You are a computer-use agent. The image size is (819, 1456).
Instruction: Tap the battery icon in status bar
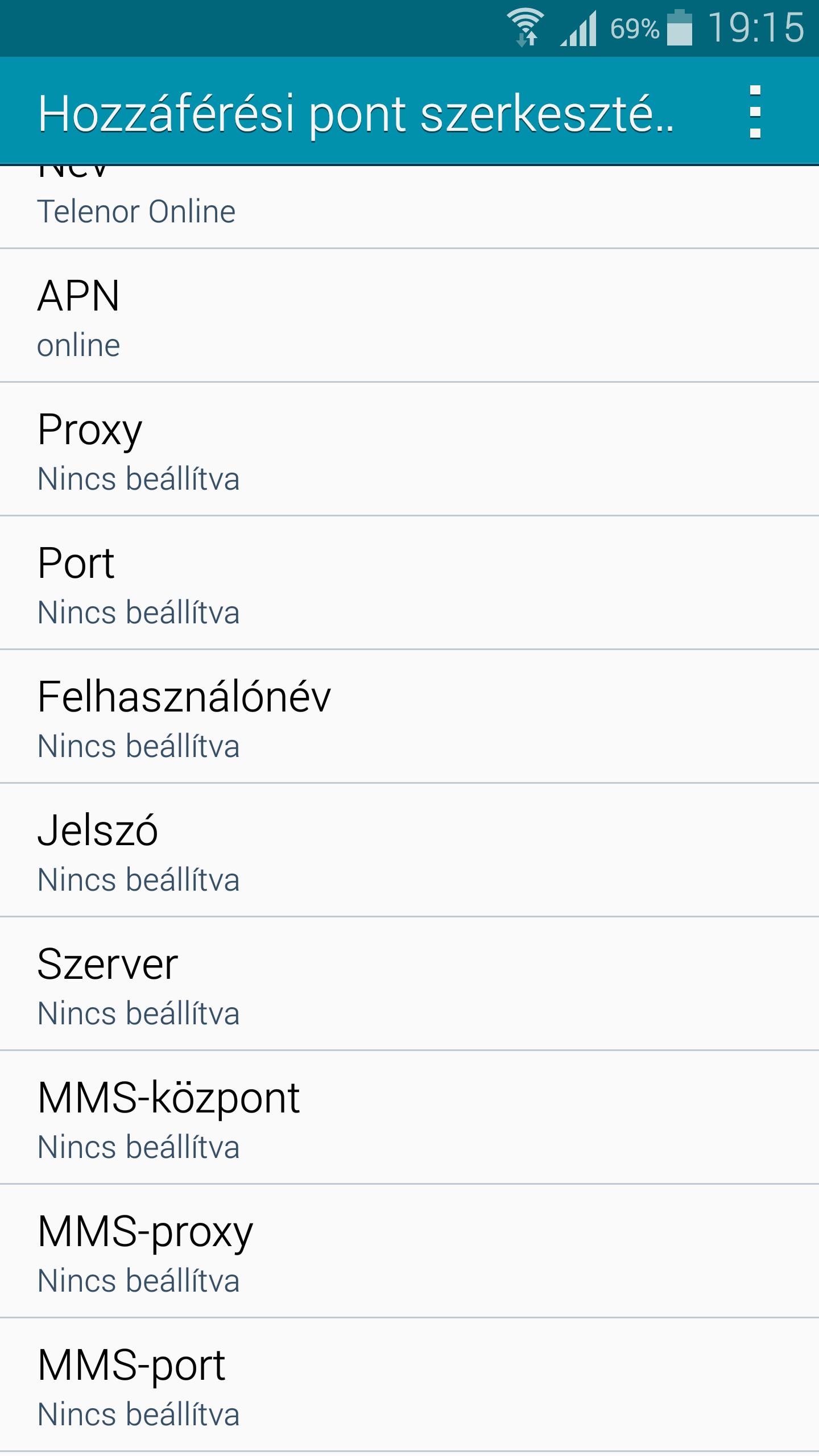coord(679,27)
